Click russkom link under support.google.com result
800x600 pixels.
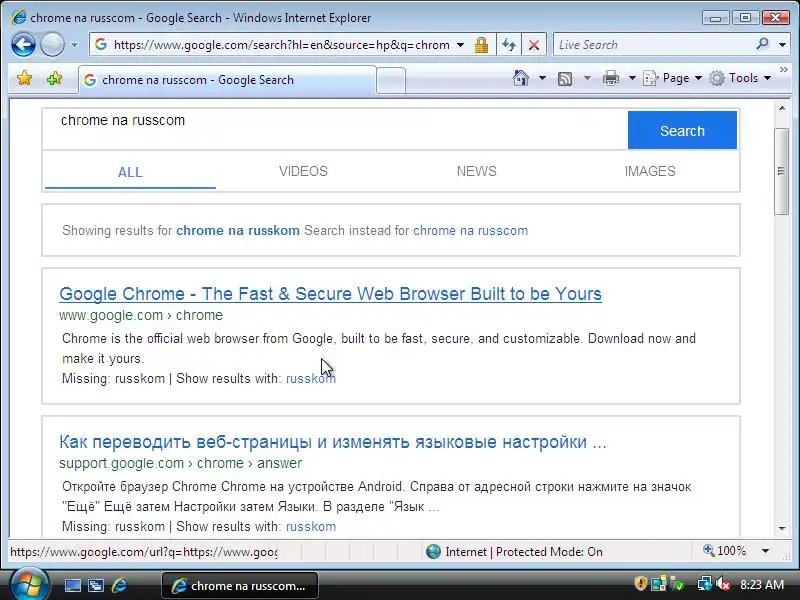click(311, 527)
